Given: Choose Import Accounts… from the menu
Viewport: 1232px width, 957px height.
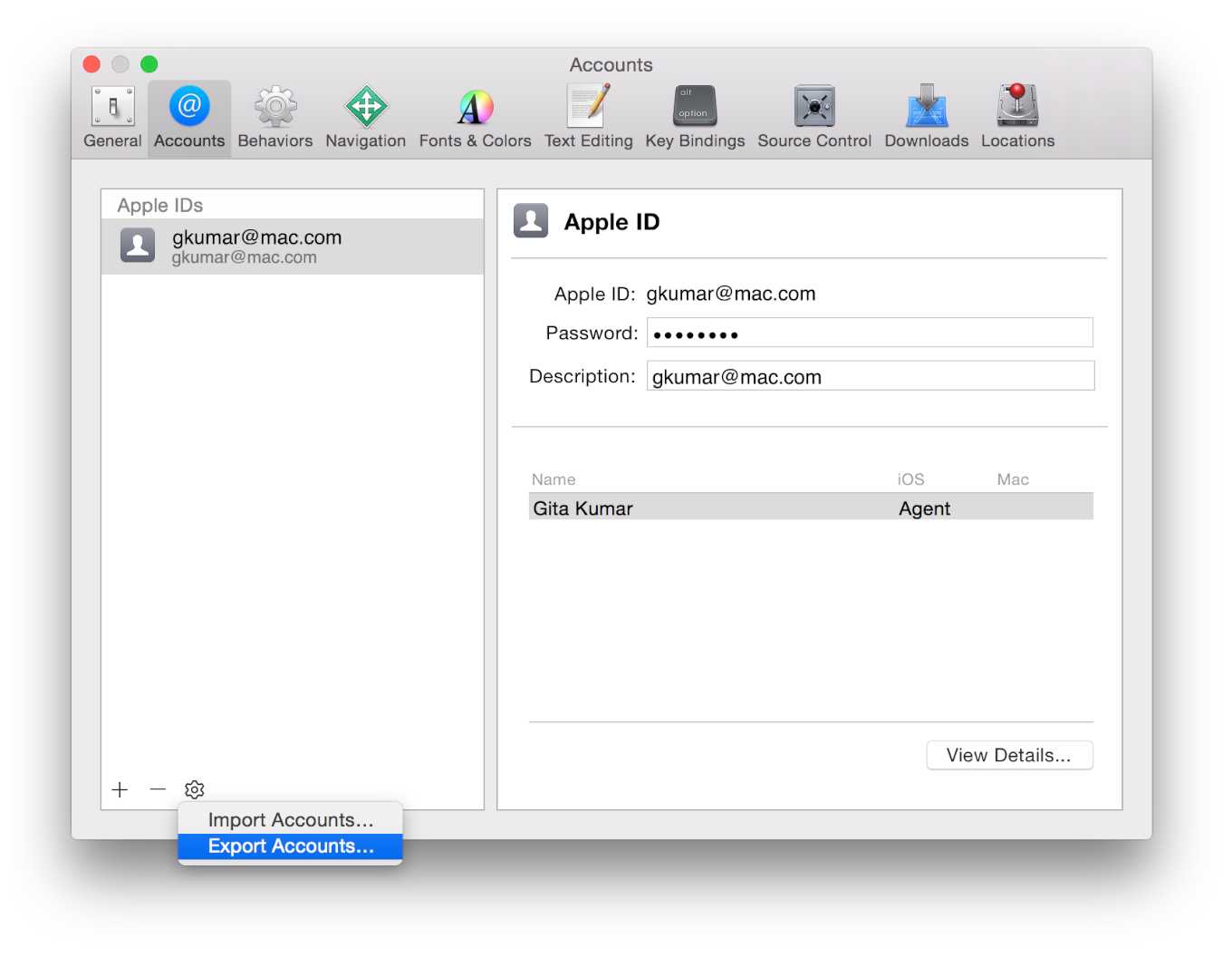Looking at the screenshot, I should [x=290, y=820].
